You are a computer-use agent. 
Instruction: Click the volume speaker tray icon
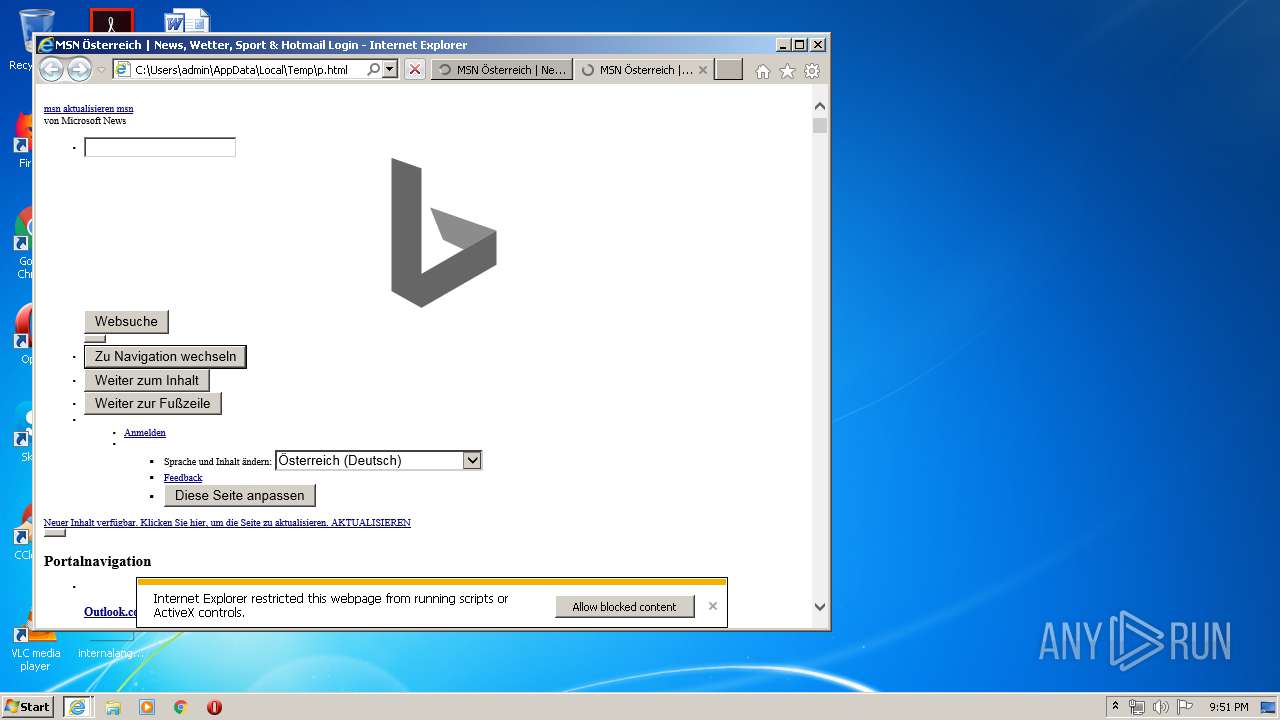(1161, 707)
